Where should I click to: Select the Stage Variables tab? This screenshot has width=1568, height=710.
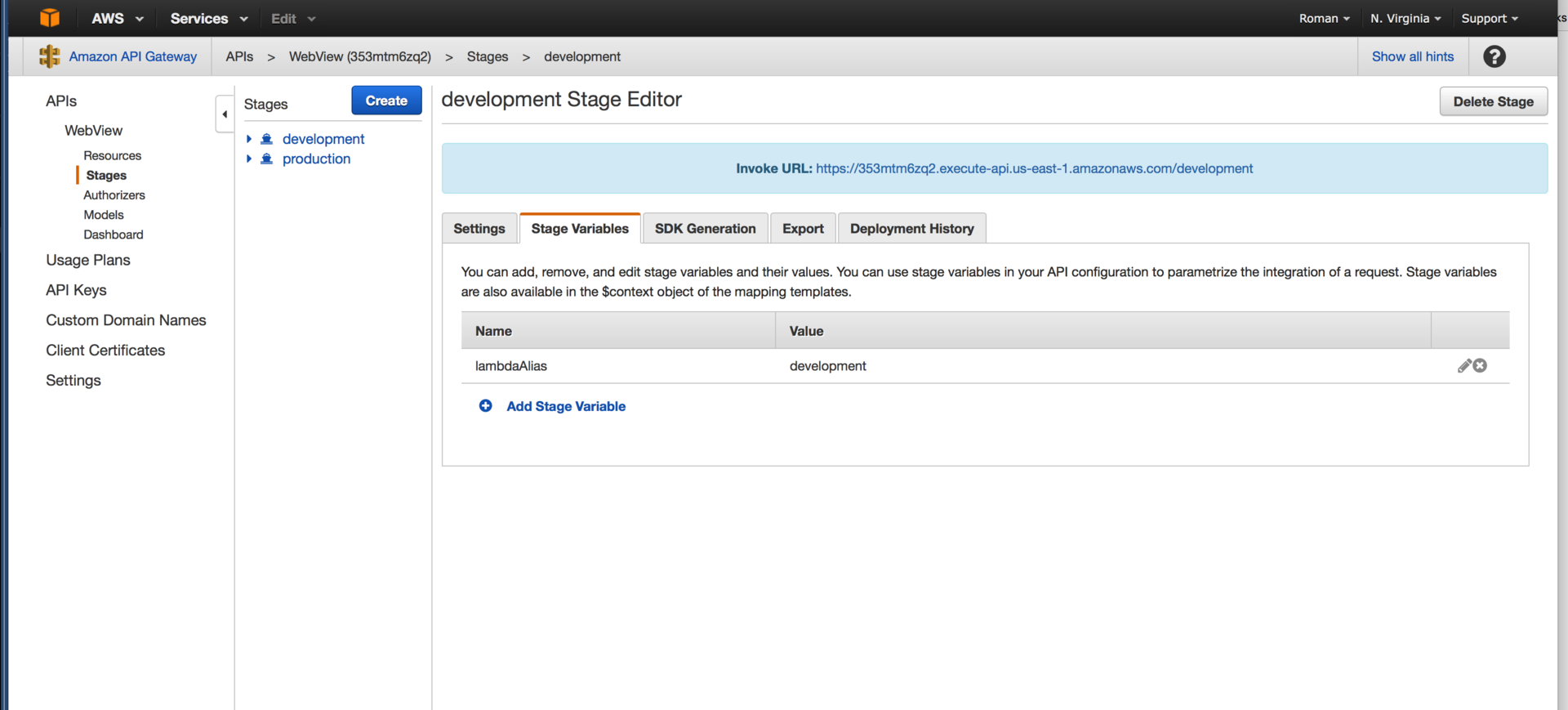pyautogui.click(x=580, y=229)
